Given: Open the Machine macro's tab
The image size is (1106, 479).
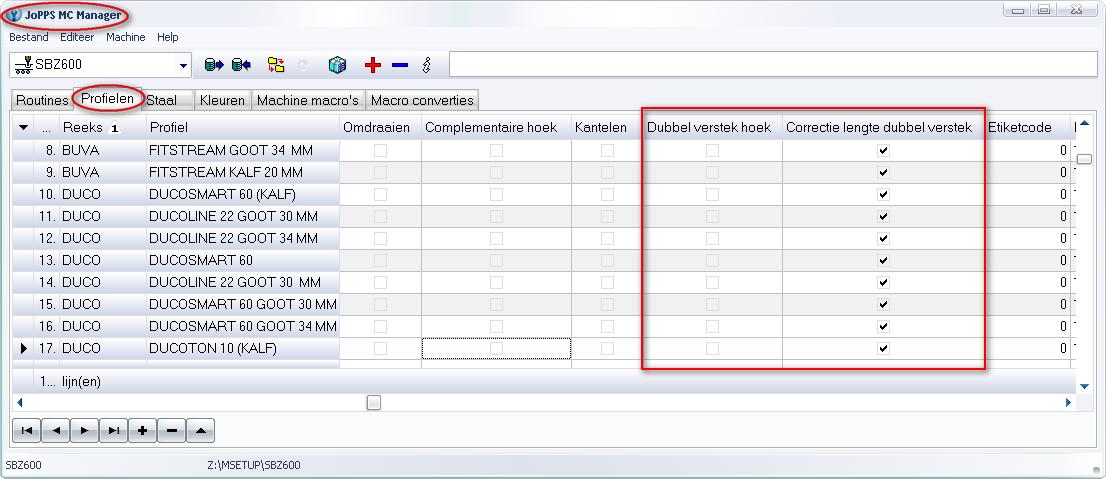Looking at the screenshot, I should pos(308,100).
